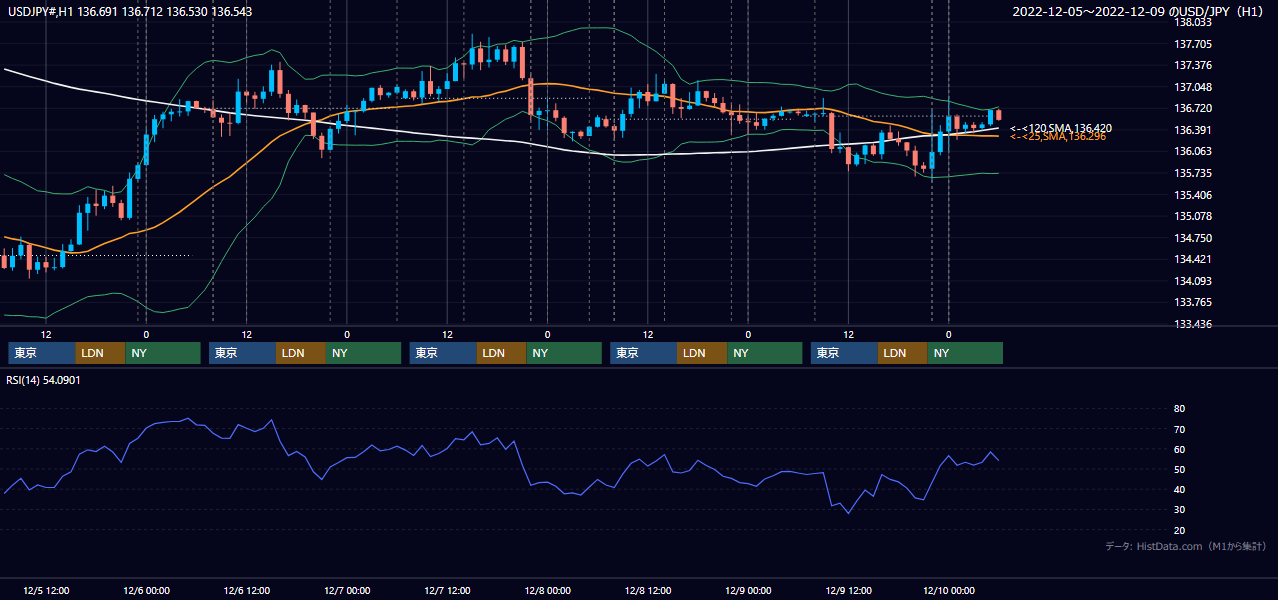
Task: Click the 137.376 price axis label
Action: click(x=1192, y=65)
